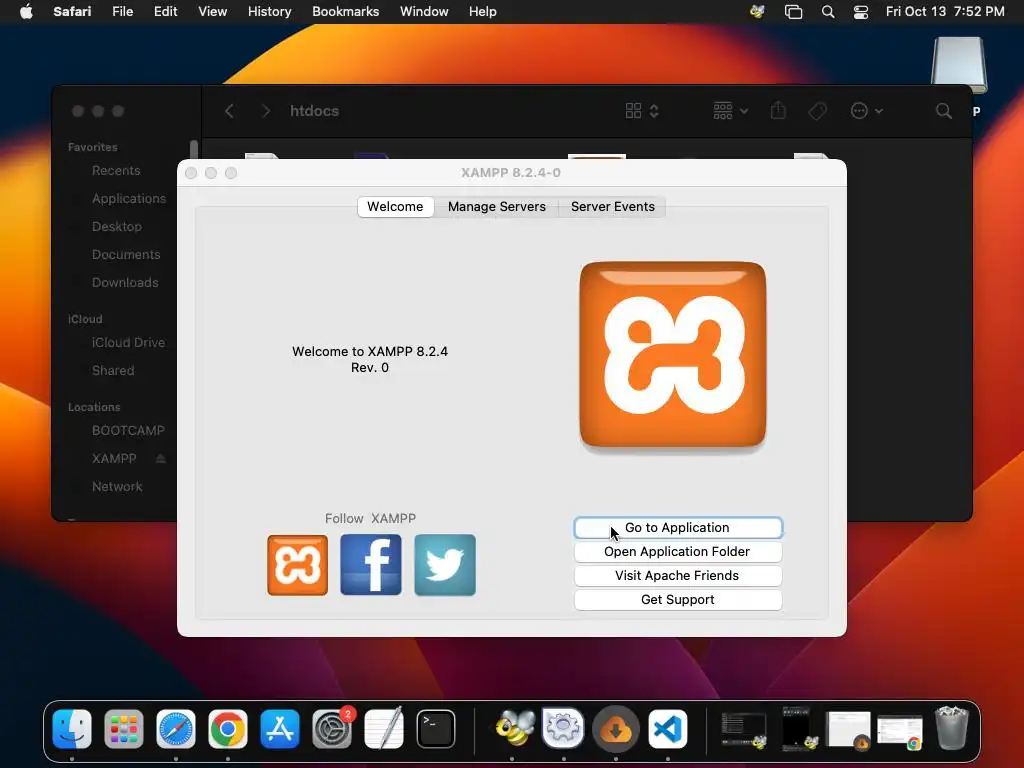Screen dimensions: 1024x768
Task: Select Downloads in Finder sidebar
Action: click(125, 283)
